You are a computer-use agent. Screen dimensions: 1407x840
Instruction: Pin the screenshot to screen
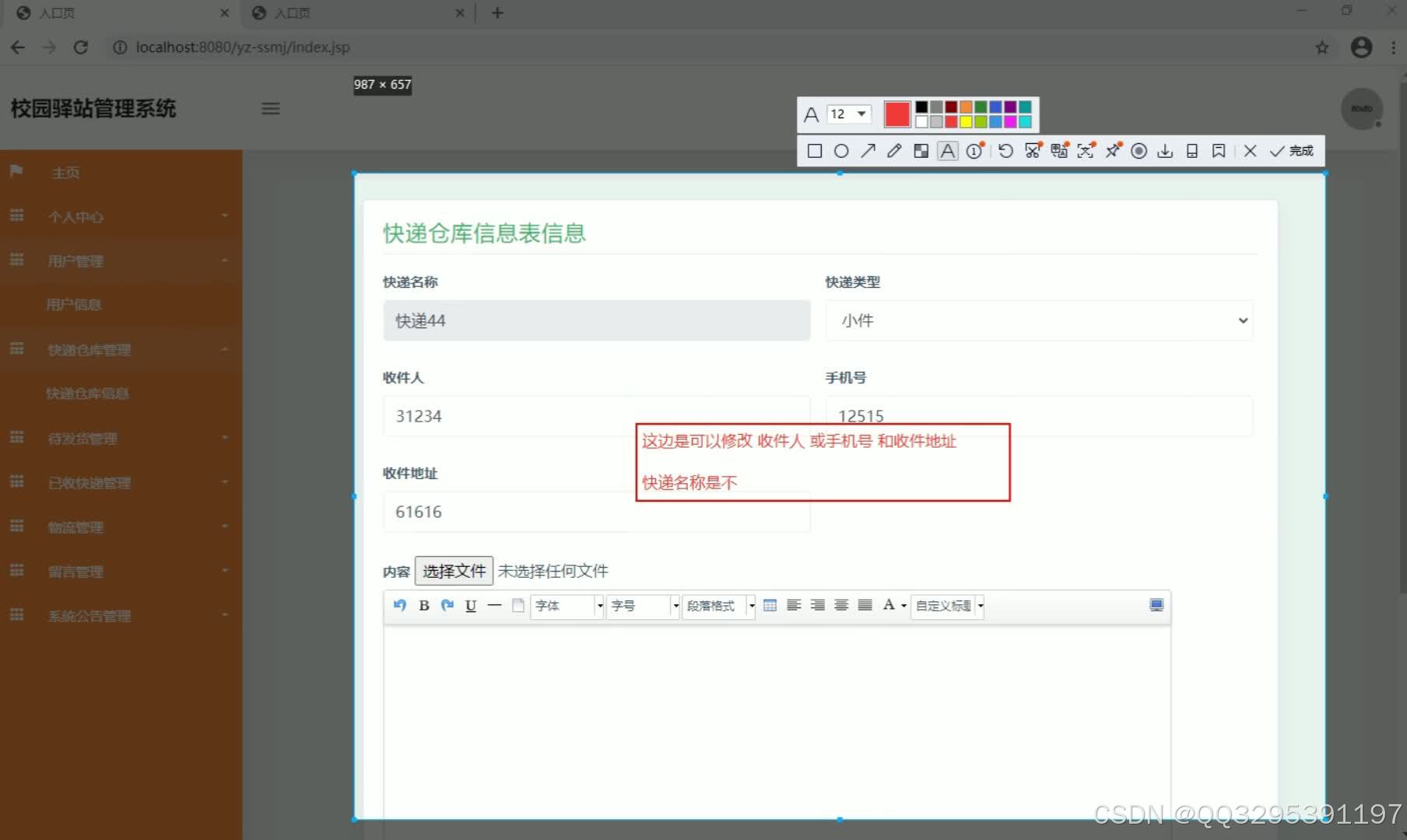pos(1114,151)
